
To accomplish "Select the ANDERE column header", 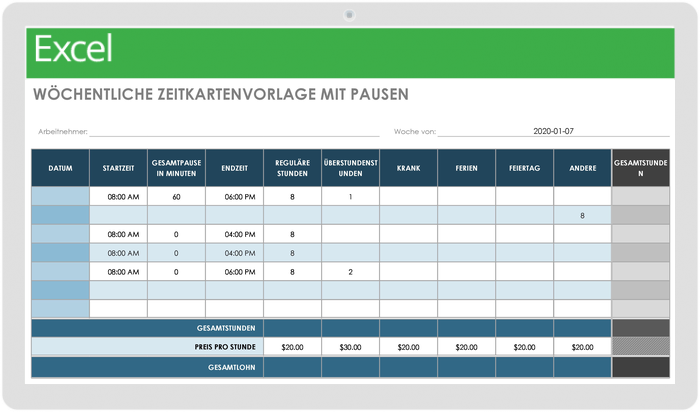I will pos(583,168).
